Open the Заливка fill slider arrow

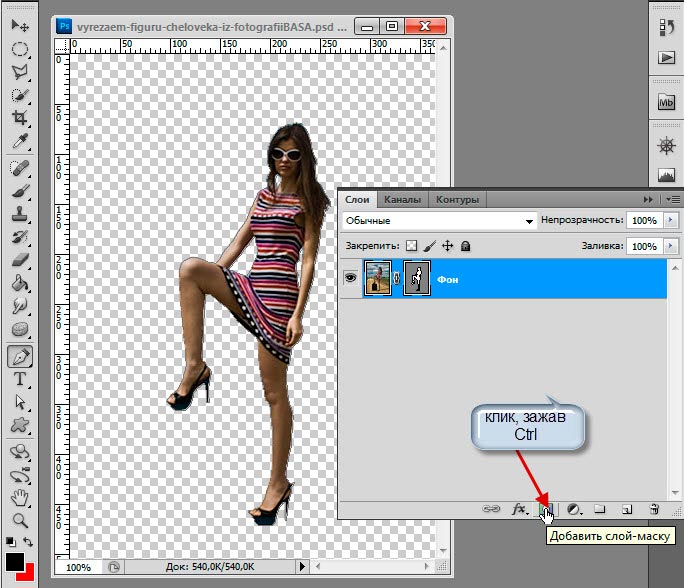667,246
